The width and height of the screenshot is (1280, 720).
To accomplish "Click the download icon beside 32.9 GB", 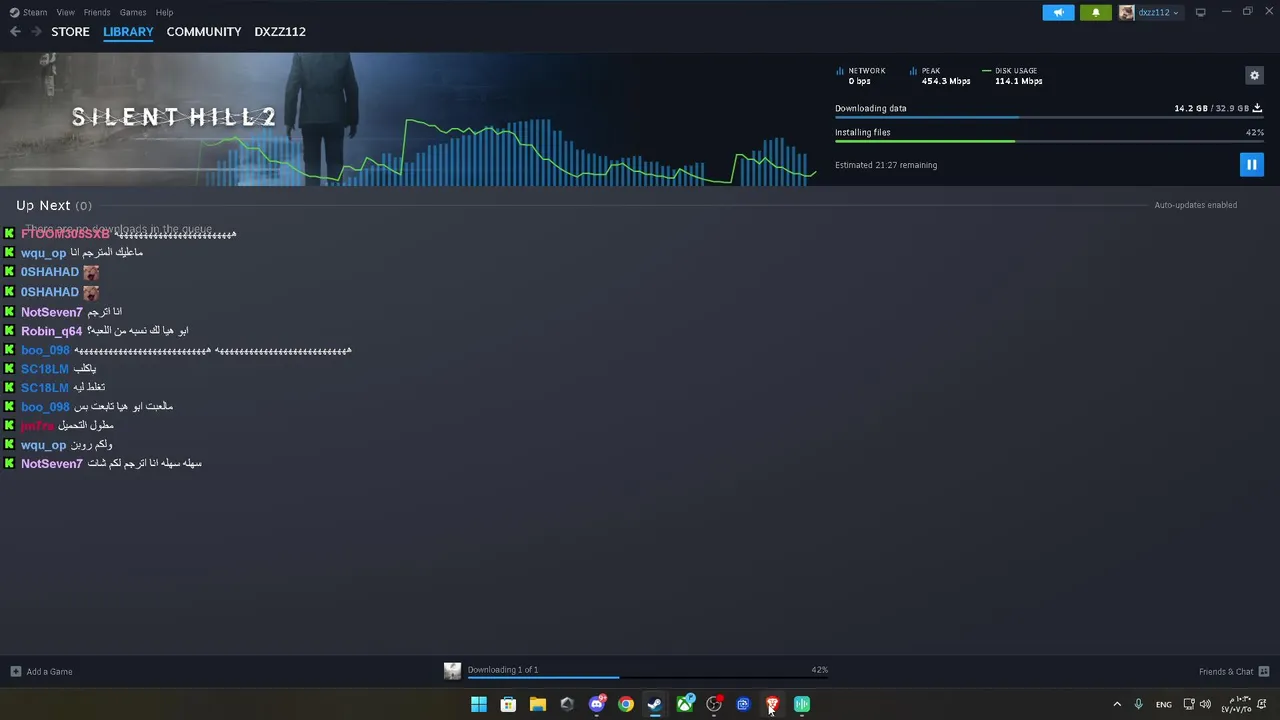I will coord(1257,108).
